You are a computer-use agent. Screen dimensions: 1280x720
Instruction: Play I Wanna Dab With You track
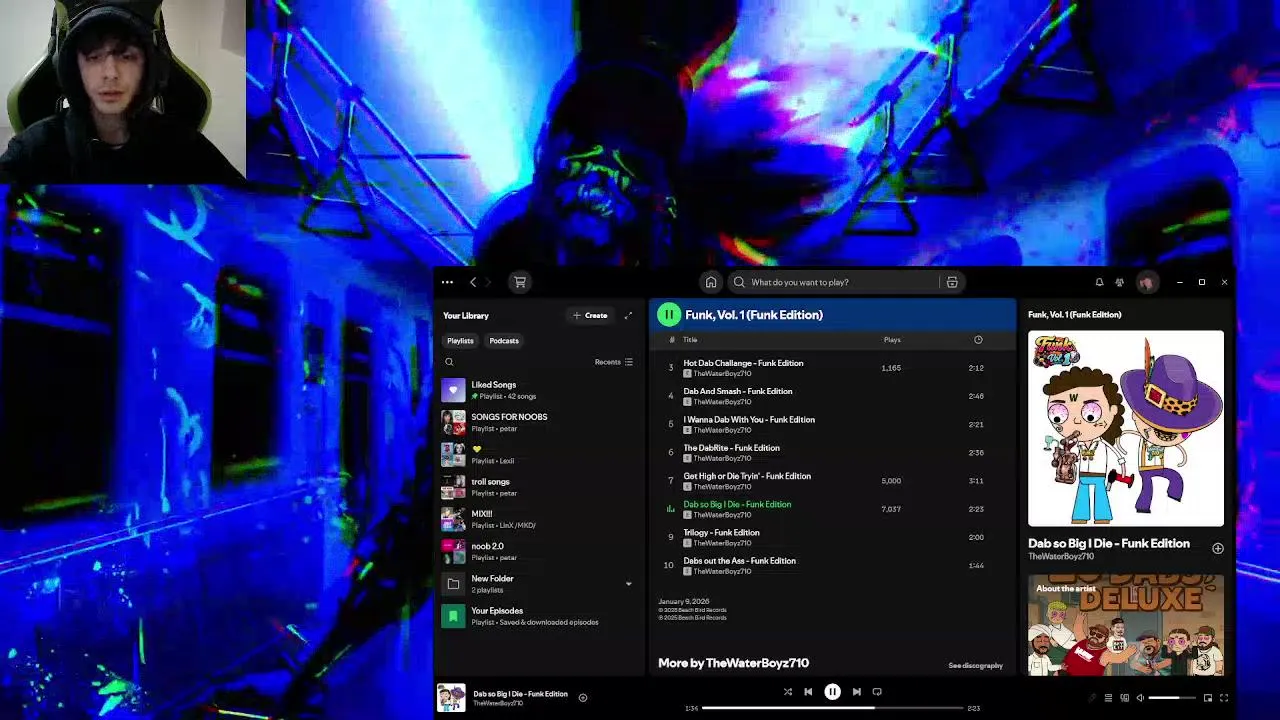832,424
